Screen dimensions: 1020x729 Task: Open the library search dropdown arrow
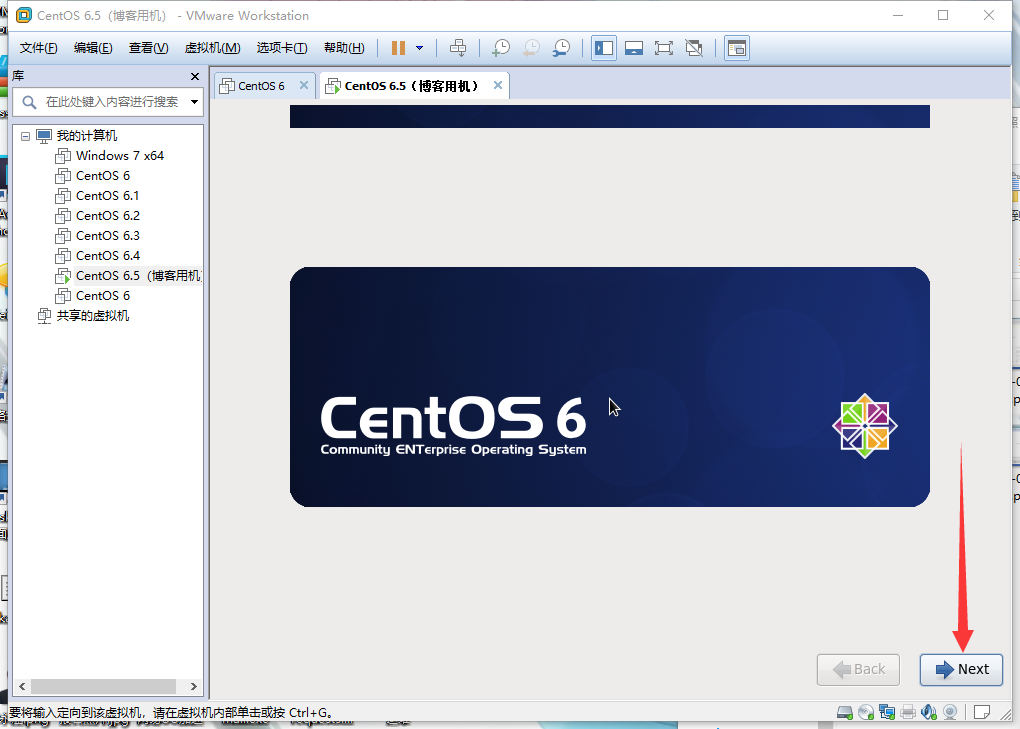193,101
